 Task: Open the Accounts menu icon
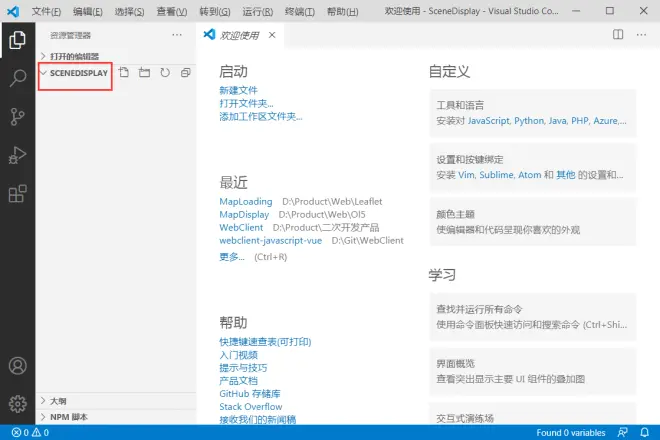[17, 366]
